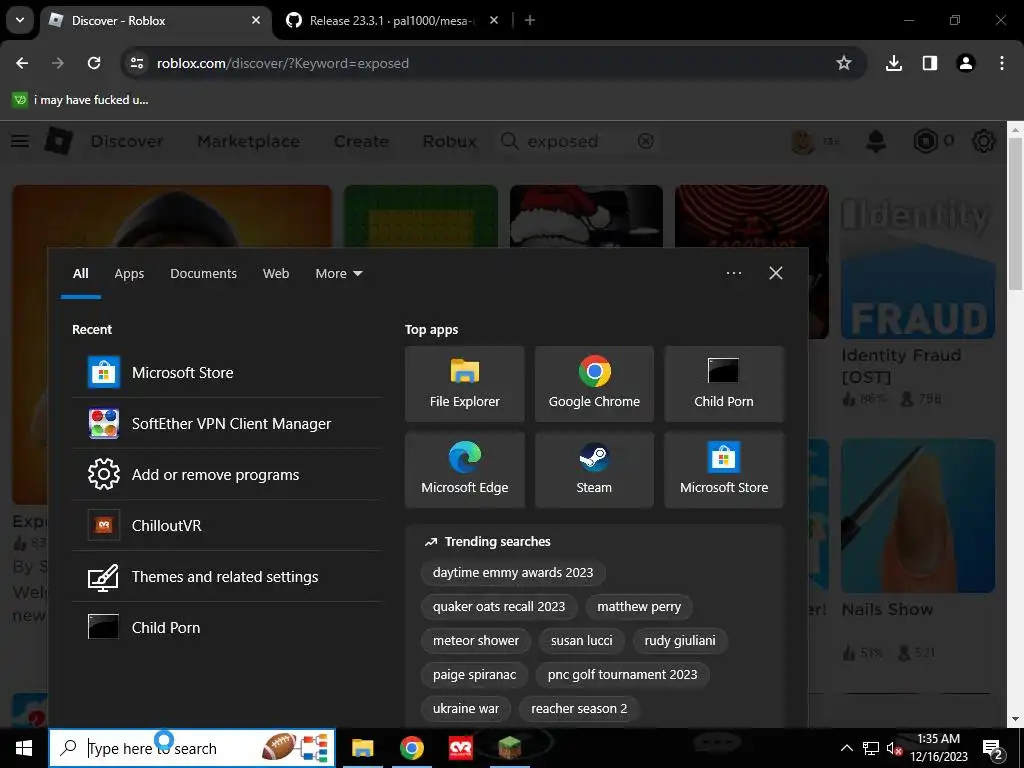This screenshot has height=768, width=1024.
Task: Show hidden system tray icons
Action: (846, 748)
